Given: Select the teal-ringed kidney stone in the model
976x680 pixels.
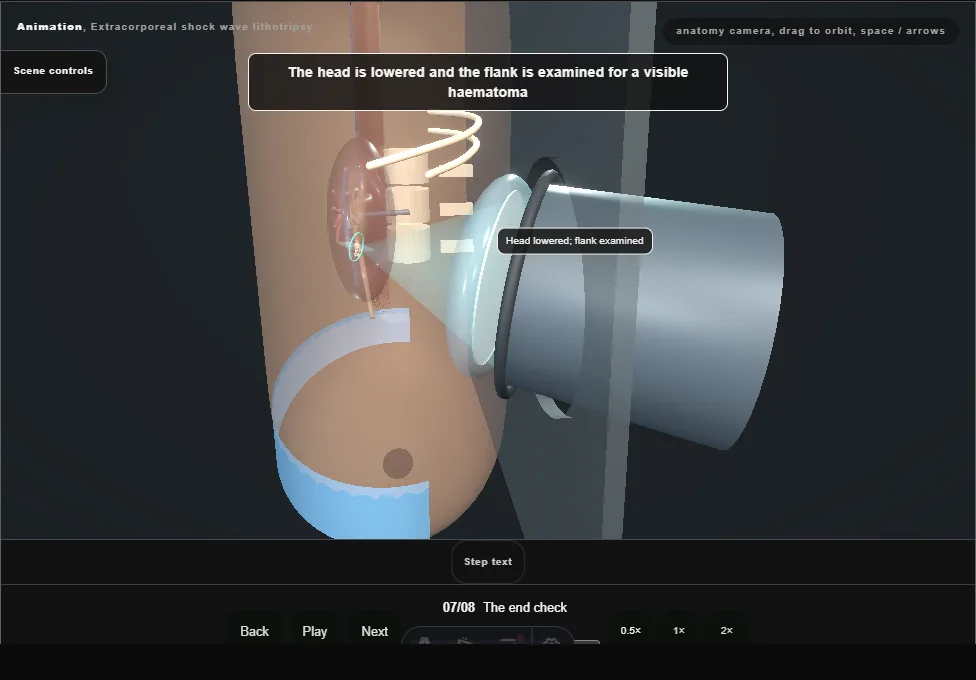Looking at the screenshot, I should [356, 247].
